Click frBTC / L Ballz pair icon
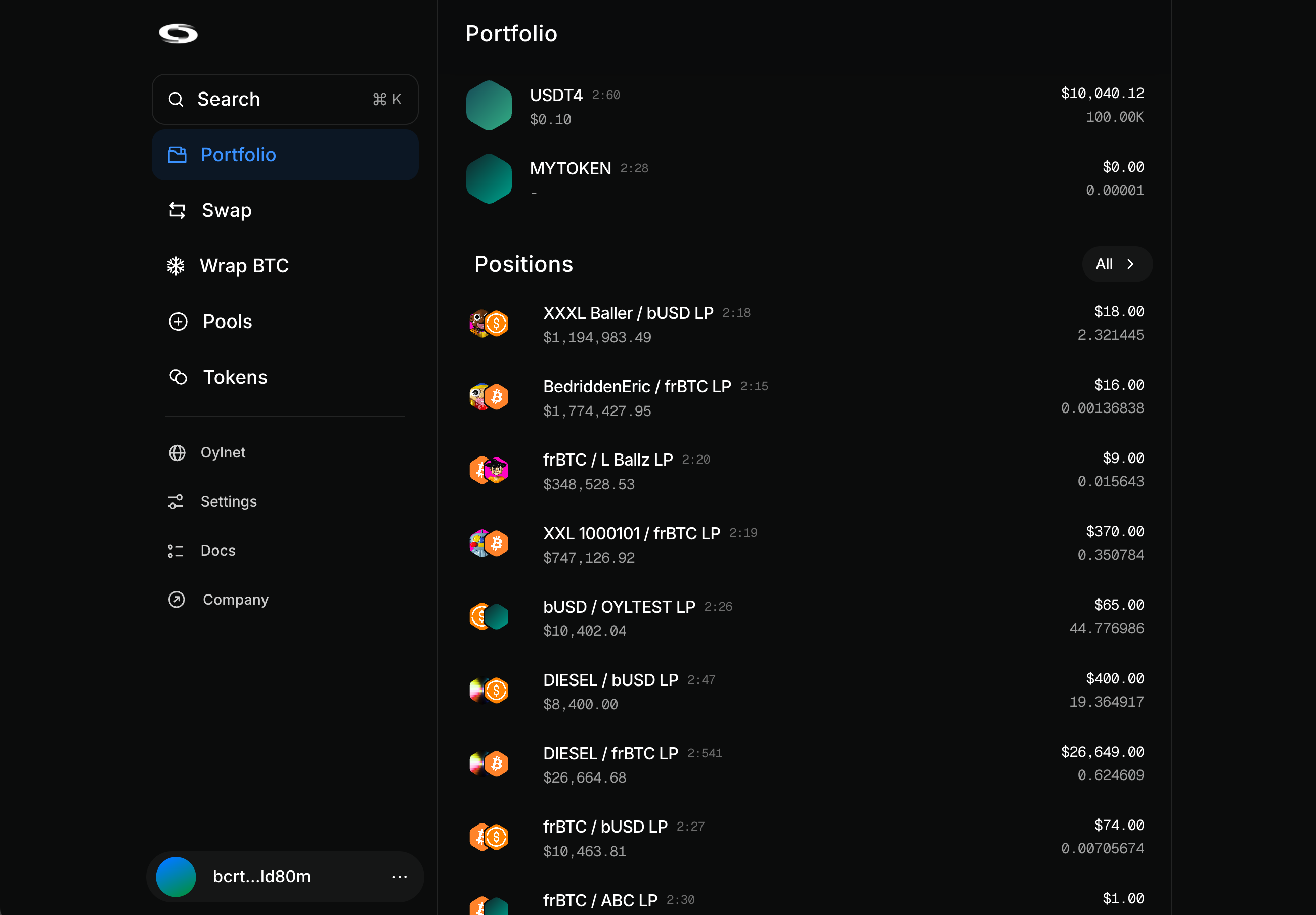Screen dimensions: 1316x915 (x=489, y=471)
